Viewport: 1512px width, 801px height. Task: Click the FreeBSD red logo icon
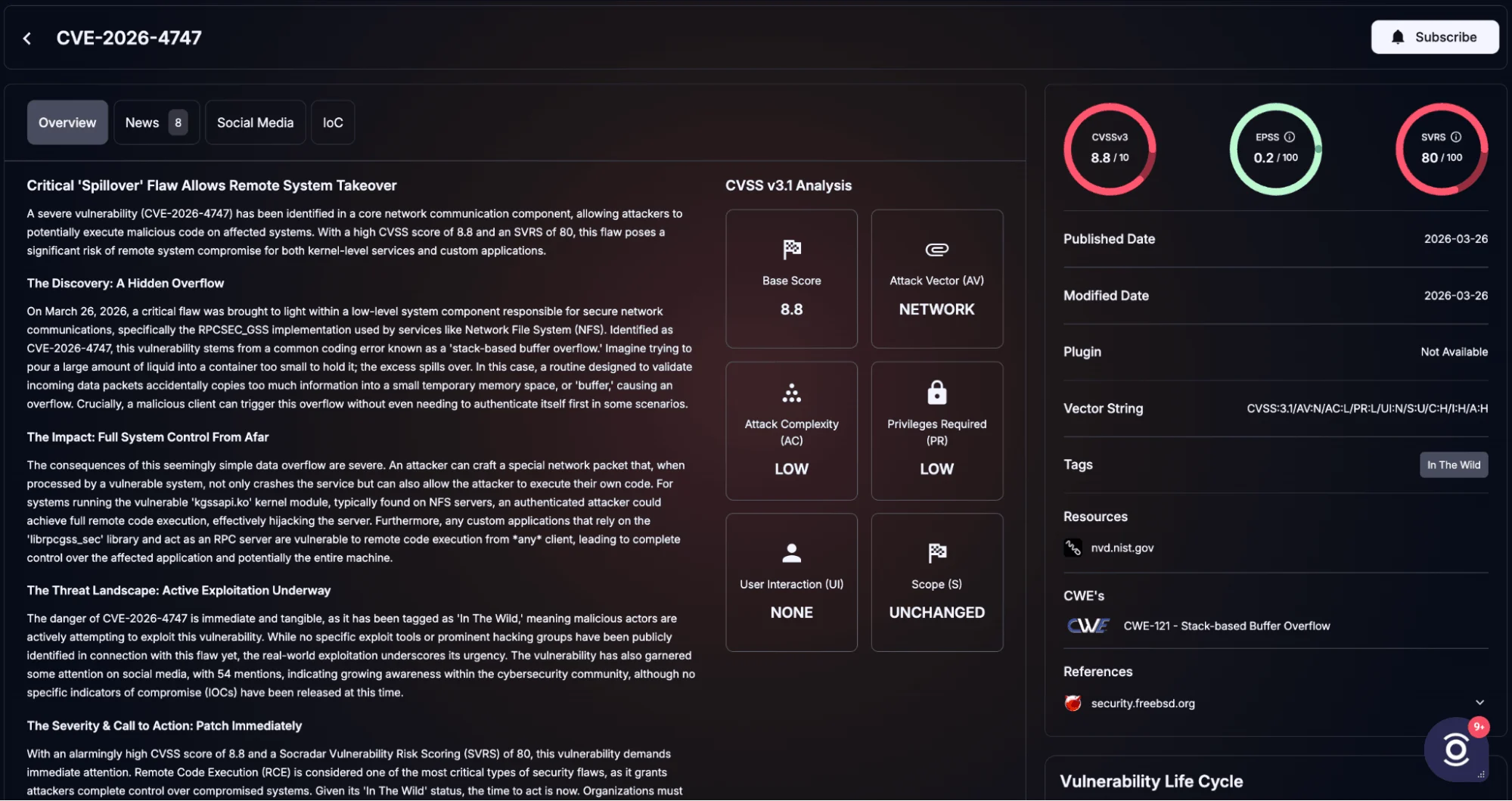[1073, 703]
